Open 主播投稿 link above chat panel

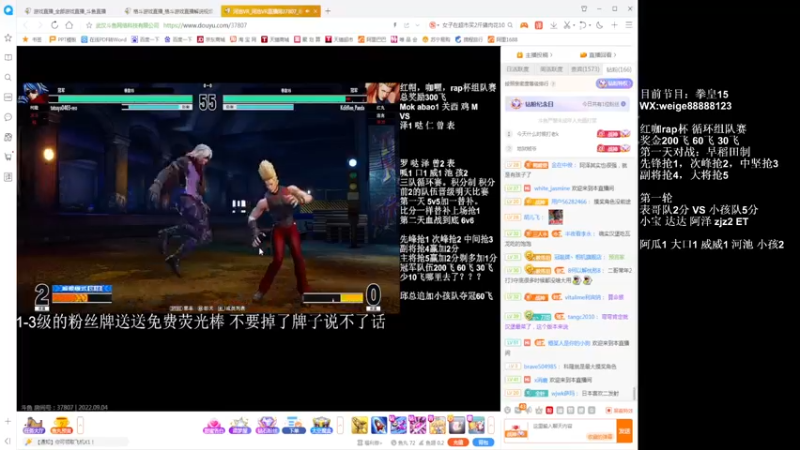click(534, 55)
